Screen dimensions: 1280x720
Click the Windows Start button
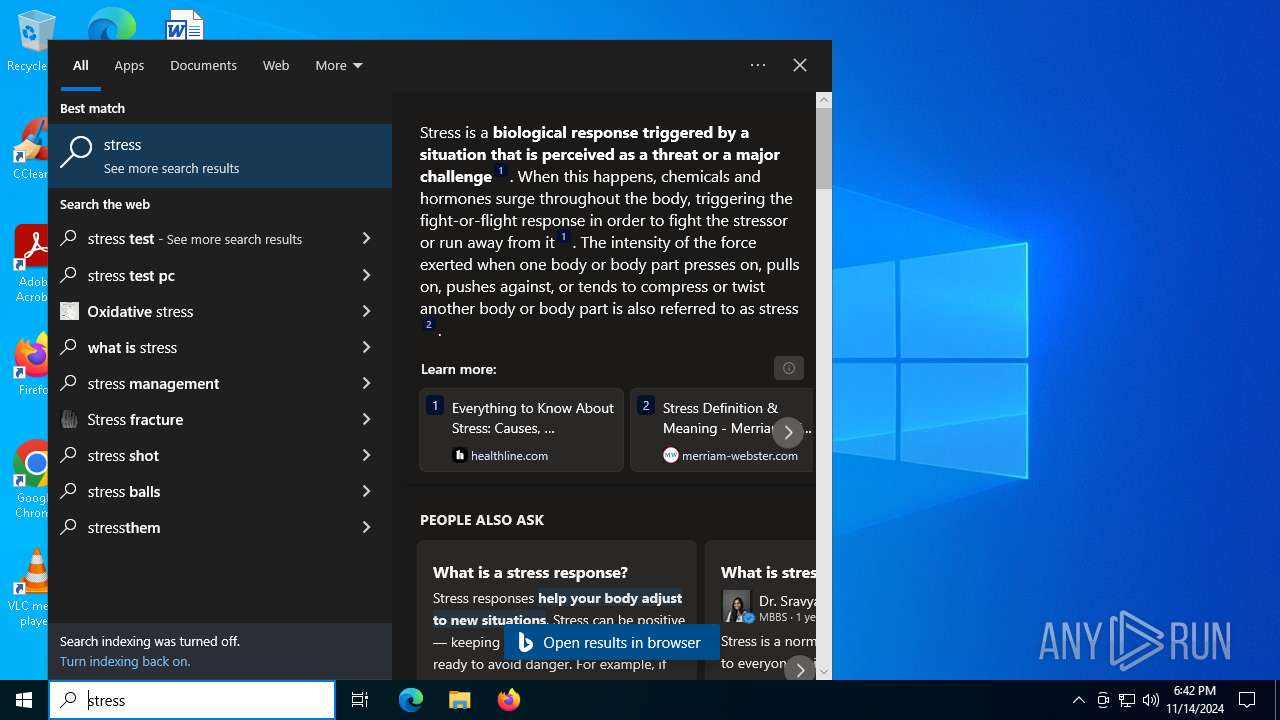coord(24,700)
